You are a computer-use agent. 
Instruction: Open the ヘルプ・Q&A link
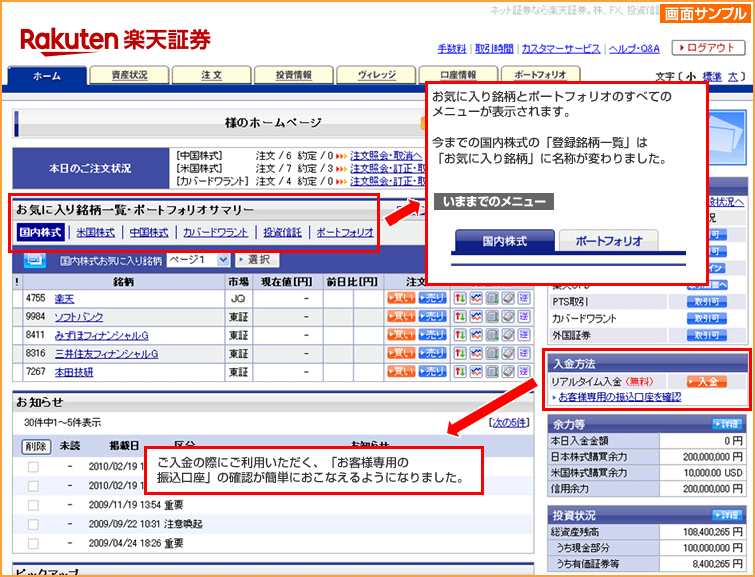(634, 49)
